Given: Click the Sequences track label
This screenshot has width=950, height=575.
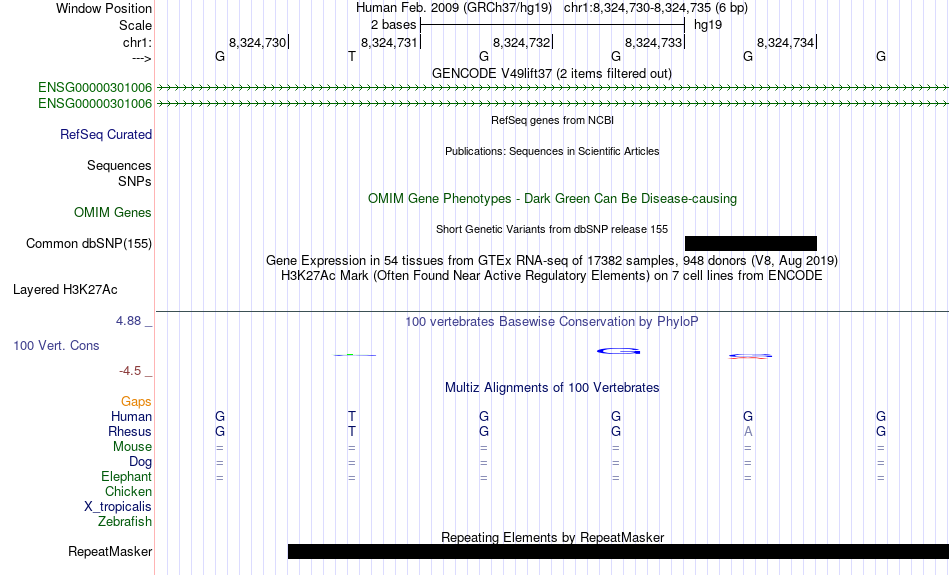Looking at the screenshot, I should tap(119, 165).
